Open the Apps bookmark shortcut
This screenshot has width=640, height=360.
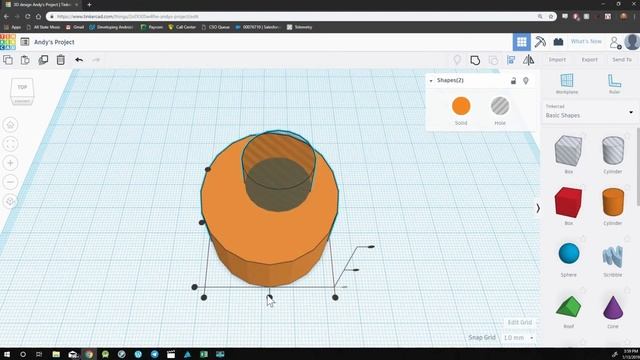(12, 27)
